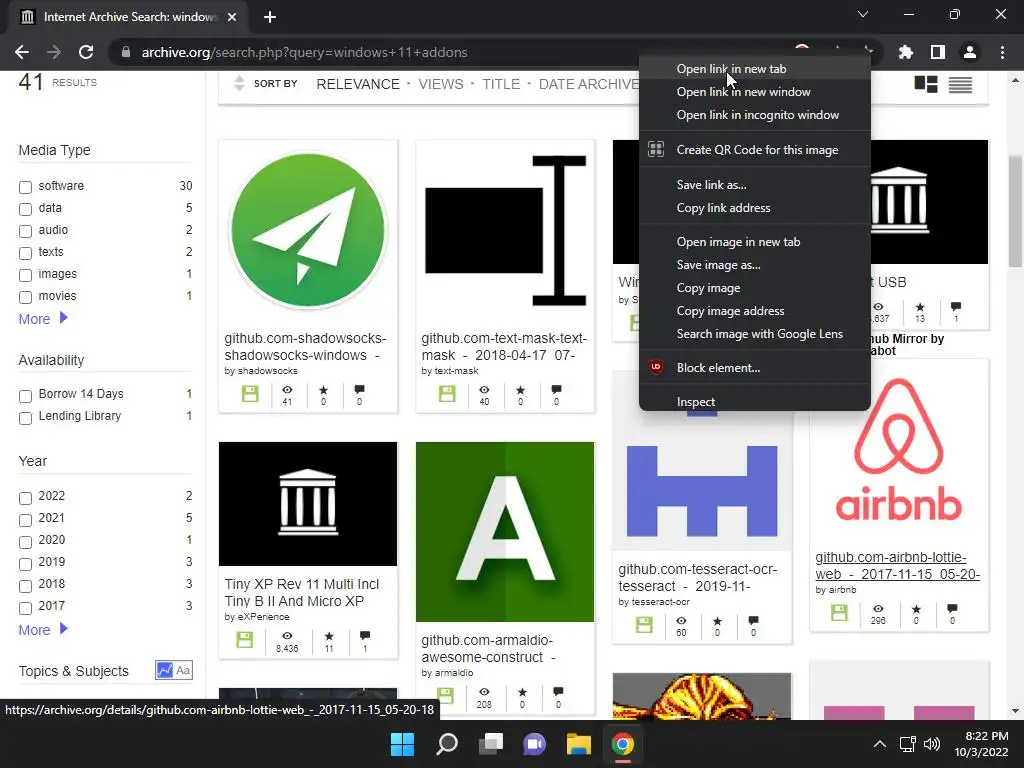The height and width of the screenshot is (768, 1024).
Task: Check the audio media type filter
Action: pos(25,231)
